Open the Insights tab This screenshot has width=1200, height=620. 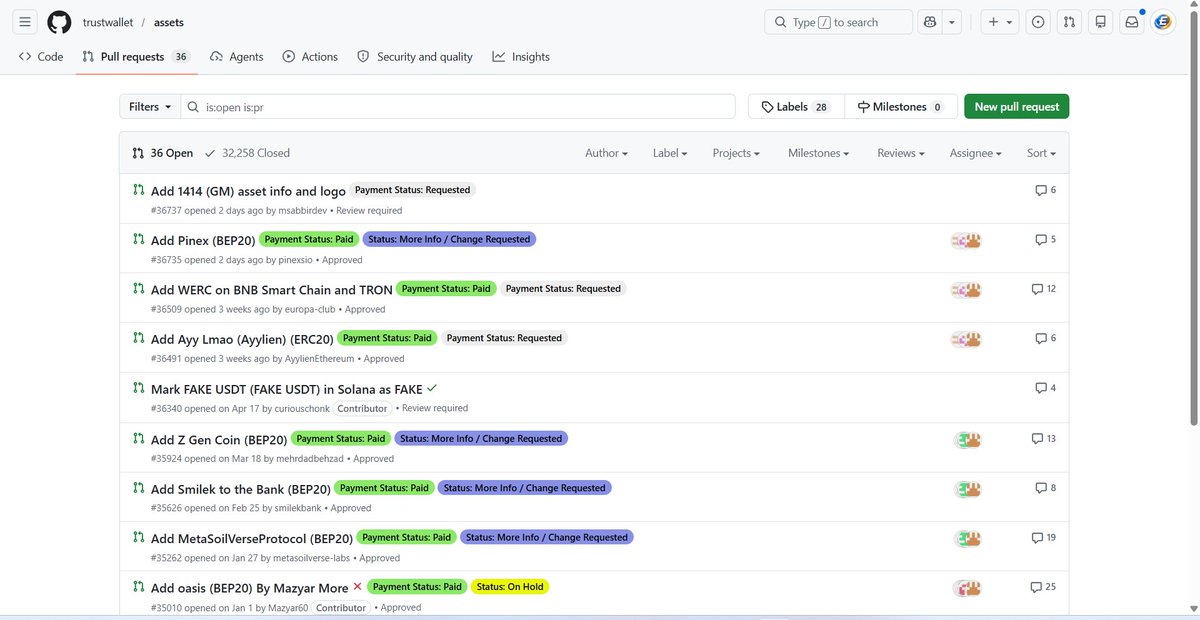point(521,57)
